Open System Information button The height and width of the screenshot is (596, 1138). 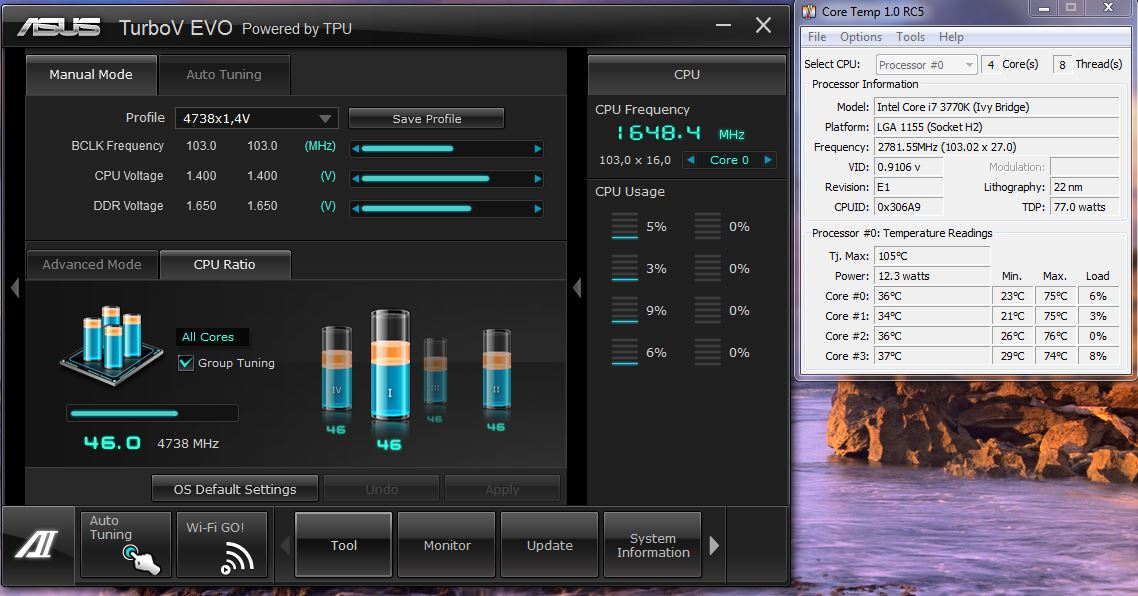point(653,544)
